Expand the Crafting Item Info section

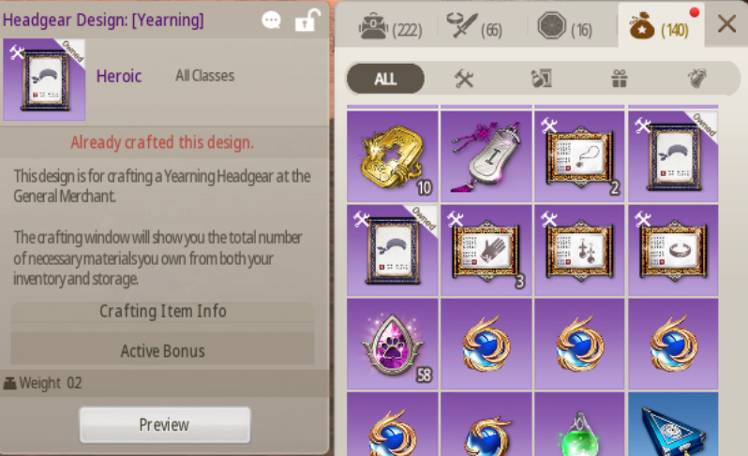(163, 311)
